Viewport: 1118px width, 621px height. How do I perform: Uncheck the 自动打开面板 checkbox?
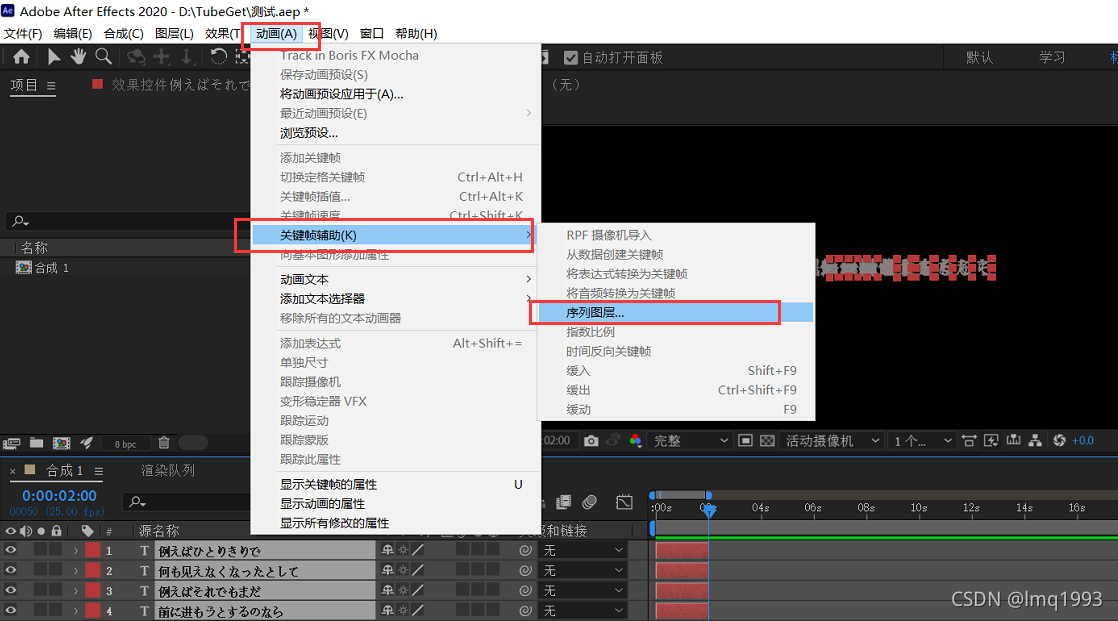(572, 57)
